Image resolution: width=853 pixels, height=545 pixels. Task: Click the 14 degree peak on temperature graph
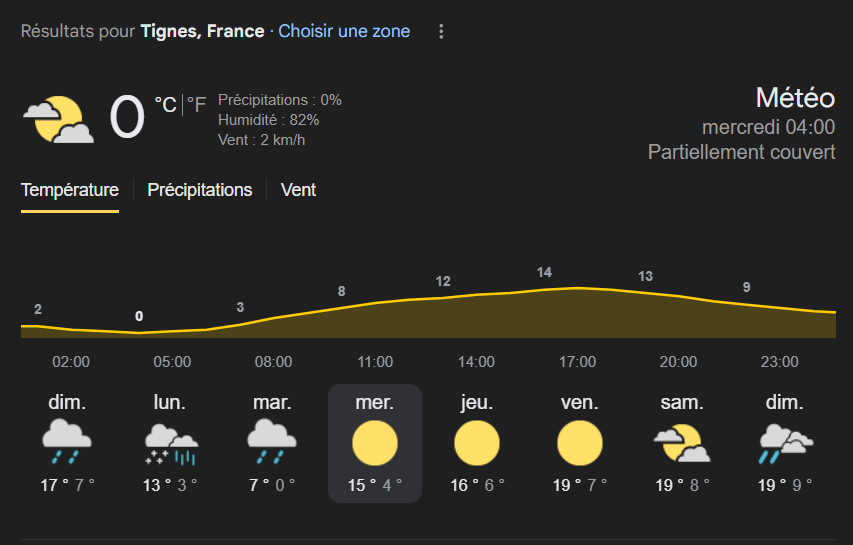[x=544, y=272]
